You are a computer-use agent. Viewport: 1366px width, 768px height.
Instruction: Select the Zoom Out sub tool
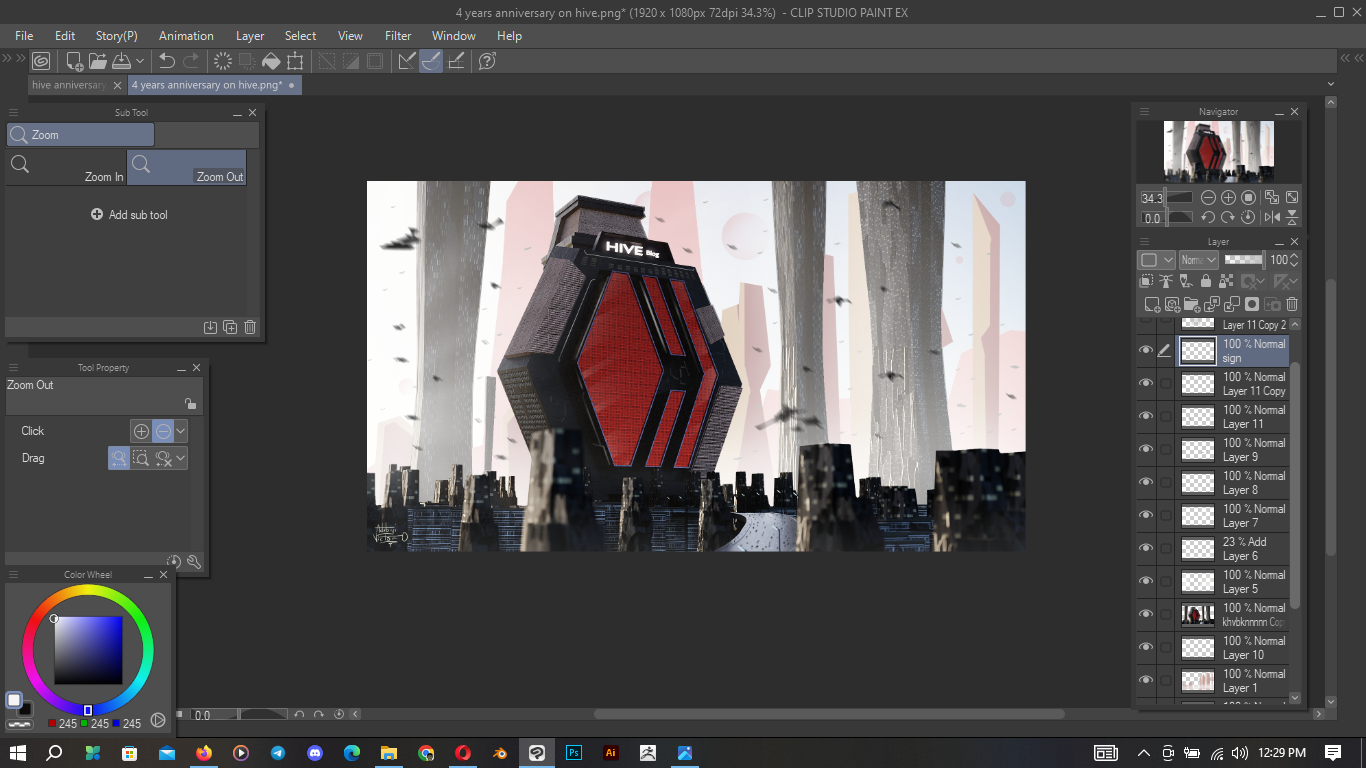[187, 167]
